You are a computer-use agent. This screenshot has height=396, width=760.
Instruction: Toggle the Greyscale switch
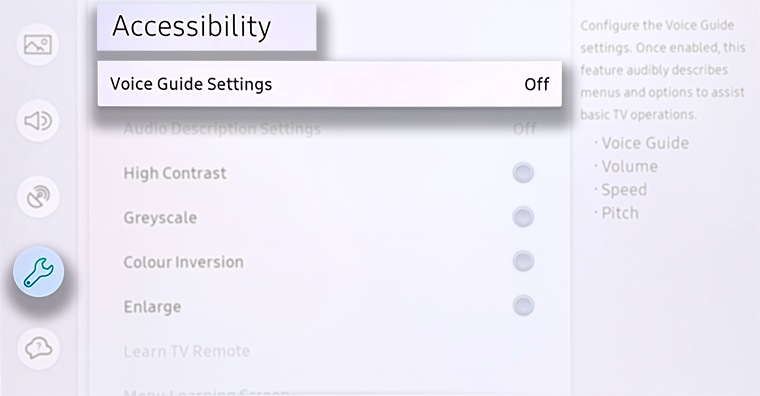click(x=523, y=217)
